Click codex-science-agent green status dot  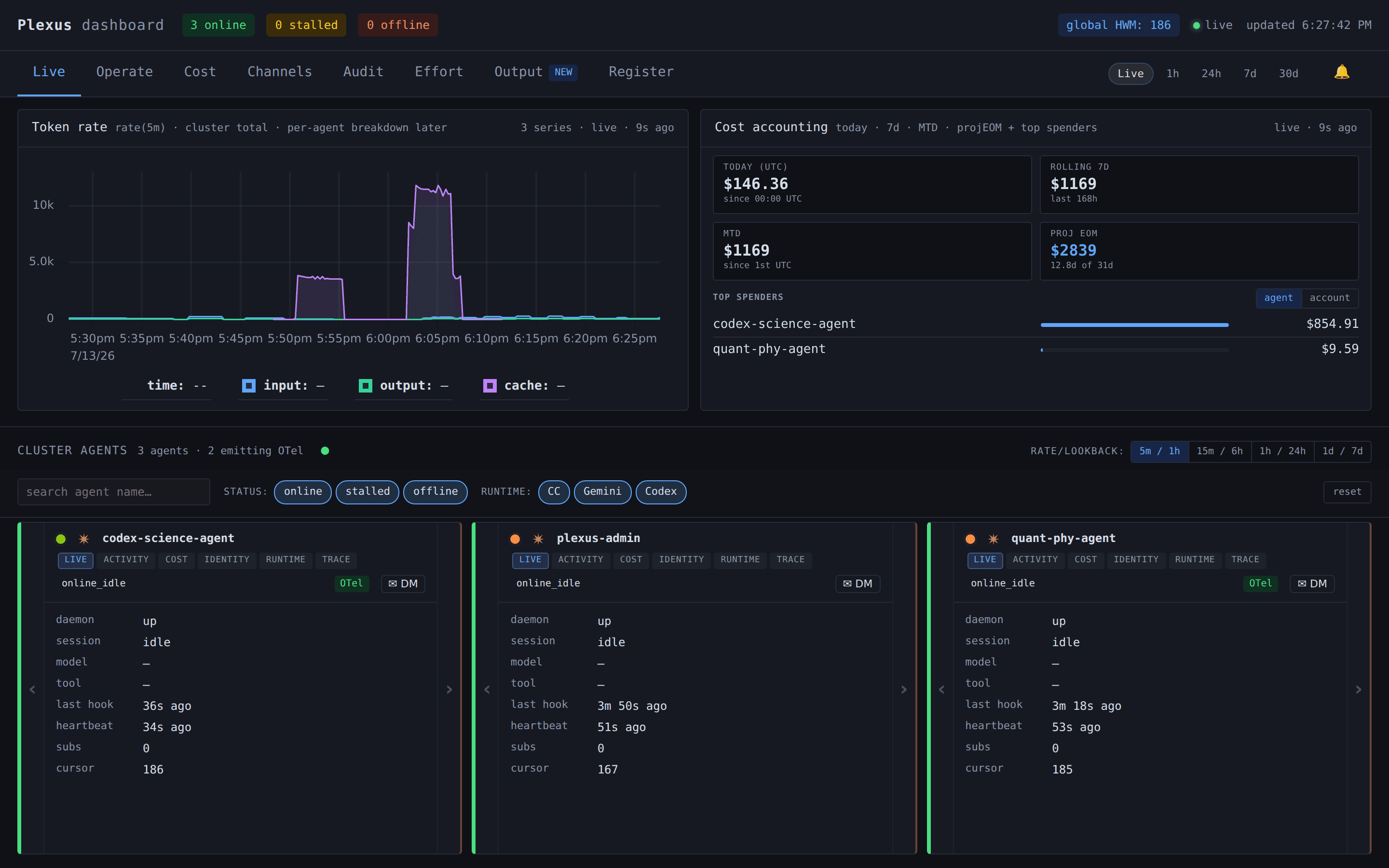pyautogui.click(x=60, y=539)
